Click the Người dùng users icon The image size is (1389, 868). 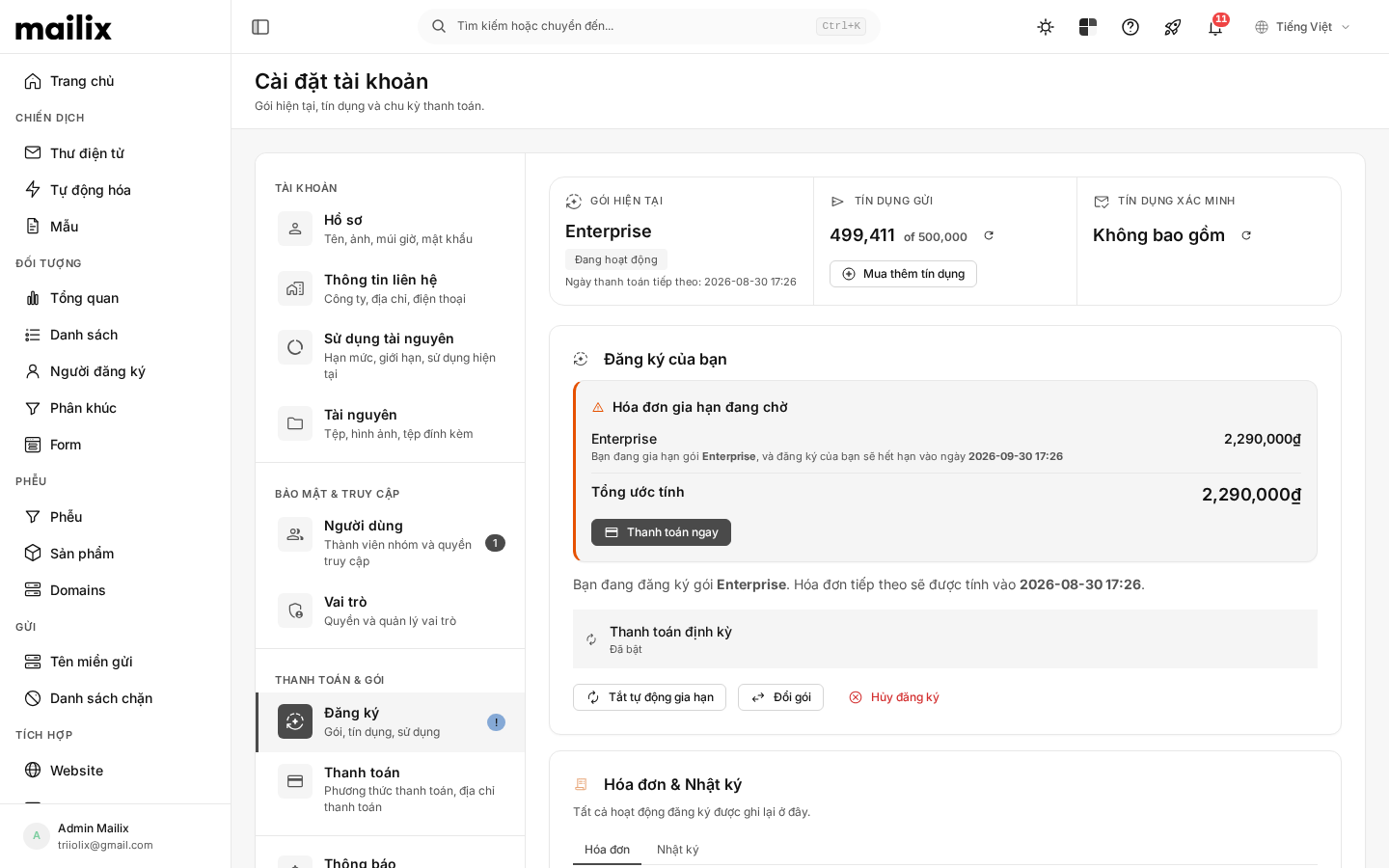click(x=295, y=534)
